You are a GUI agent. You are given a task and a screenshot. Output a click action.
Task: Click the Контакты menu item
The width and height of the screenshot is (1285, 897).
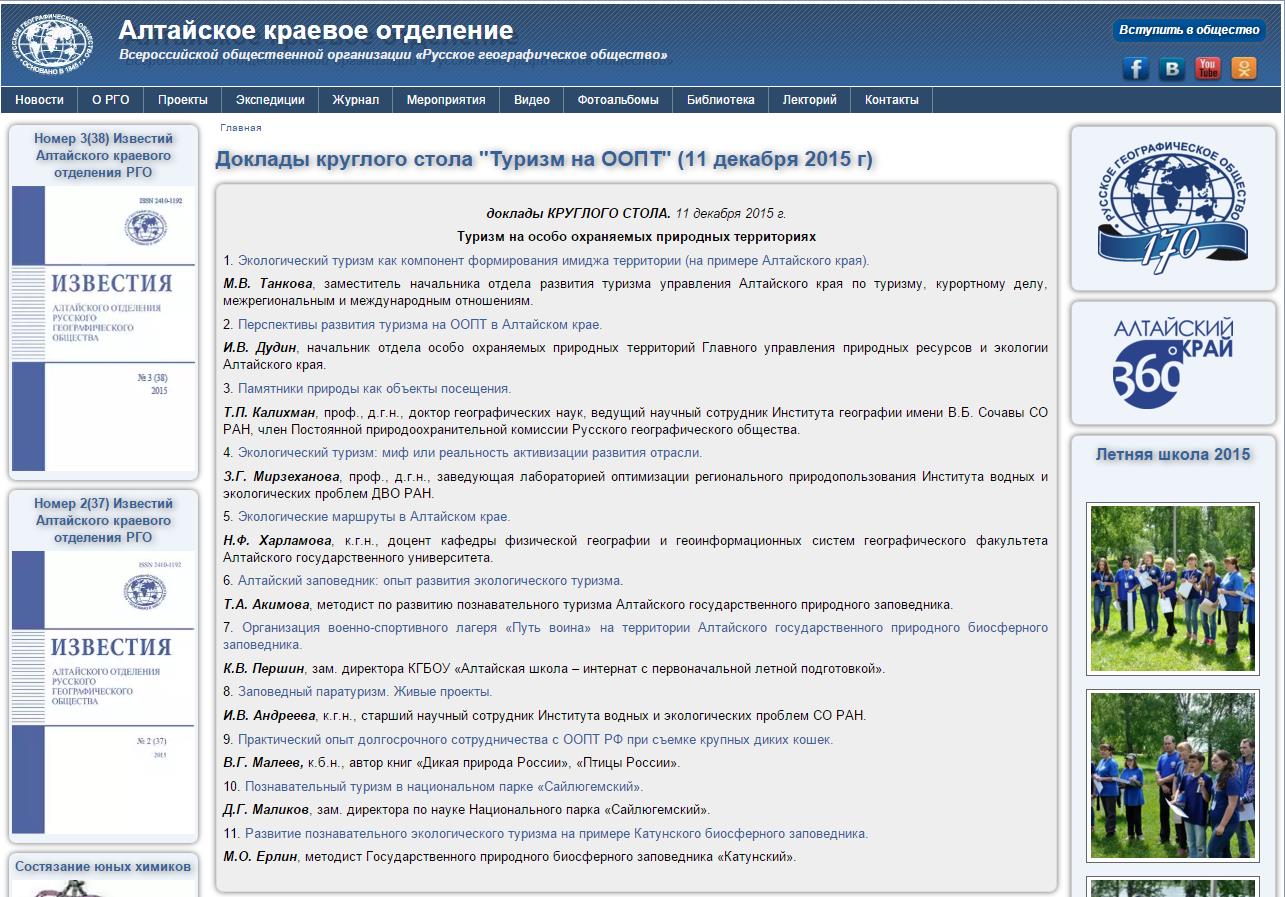pyautogui.click(x=891, y=100)
